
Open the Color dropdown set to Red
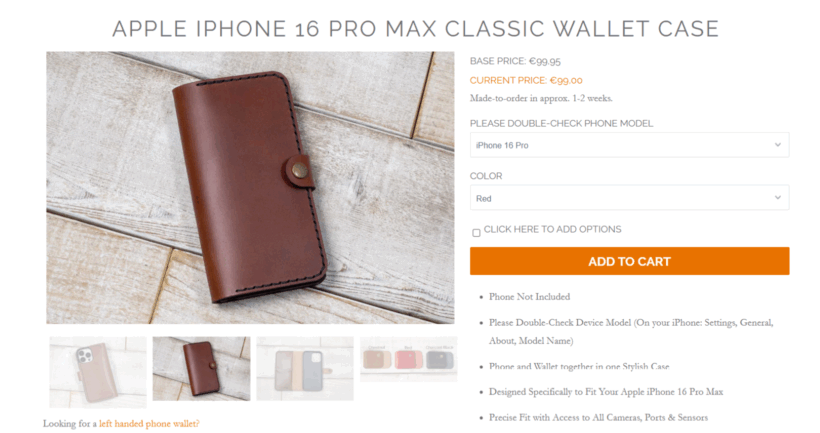coord(629,198)
